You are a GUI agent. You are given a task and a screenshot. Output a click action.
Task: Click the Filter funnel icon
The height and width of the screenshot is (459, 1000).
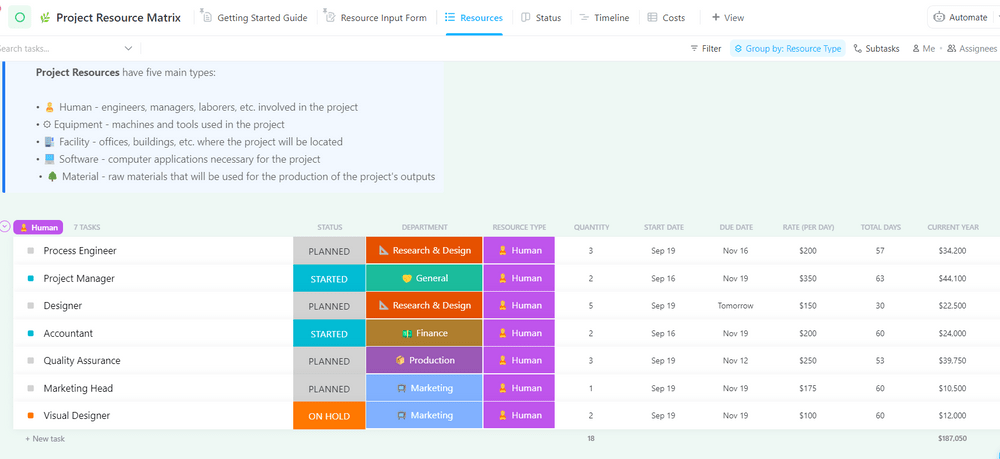coord(695,48)
